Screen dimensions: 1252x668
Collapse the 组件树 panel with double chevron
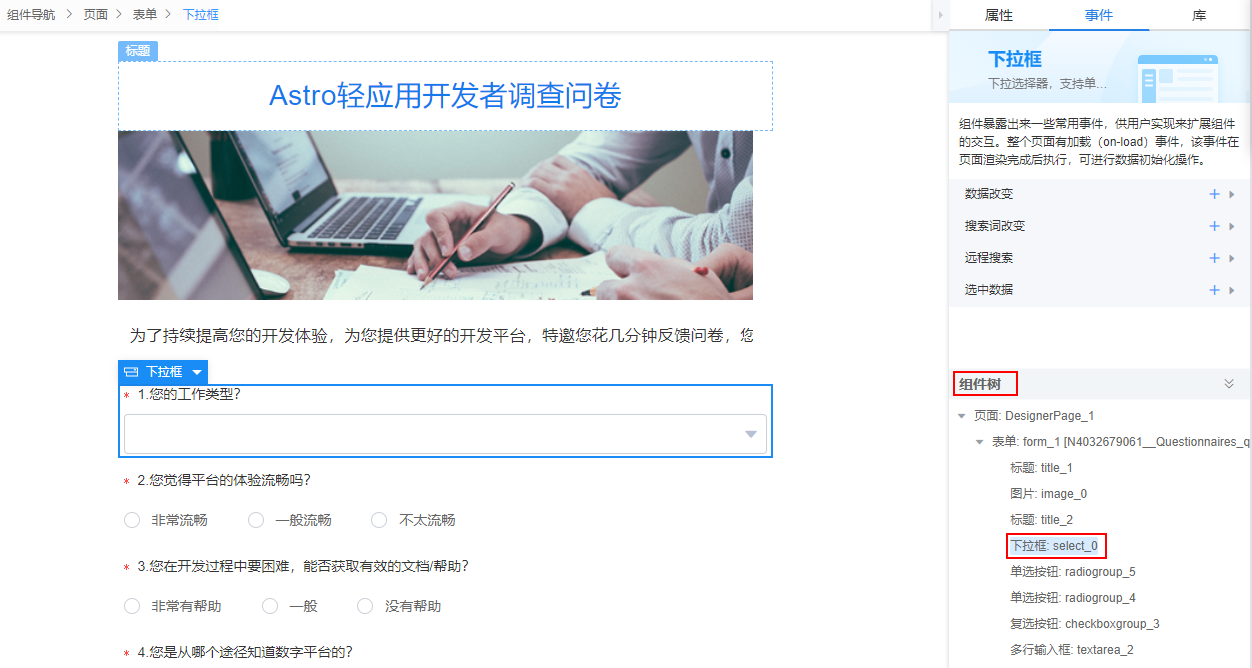(x=1229, y=383)
